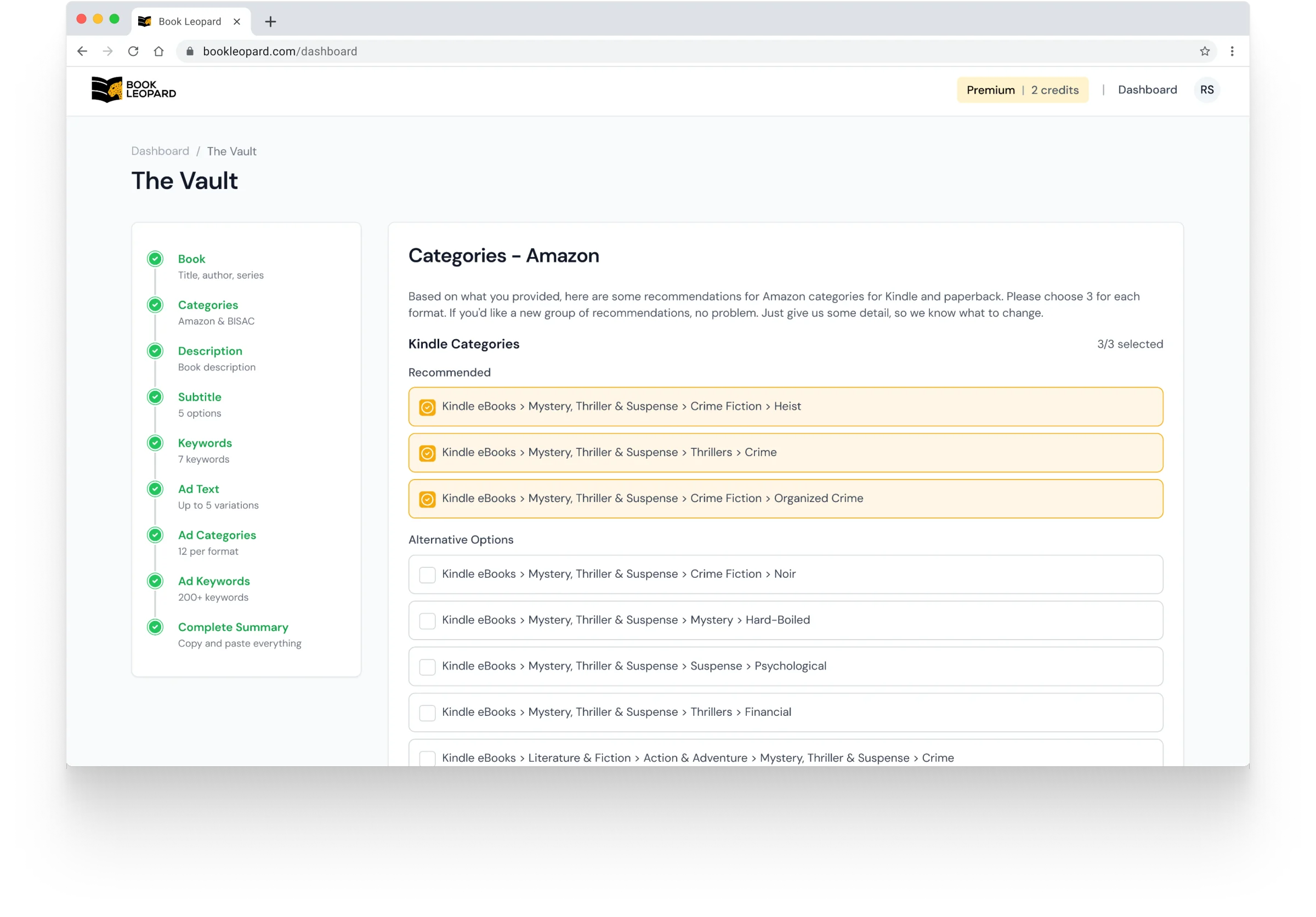1316x917 pixels.
Task: Select the Ad Categories step
Action: [217, 535]
